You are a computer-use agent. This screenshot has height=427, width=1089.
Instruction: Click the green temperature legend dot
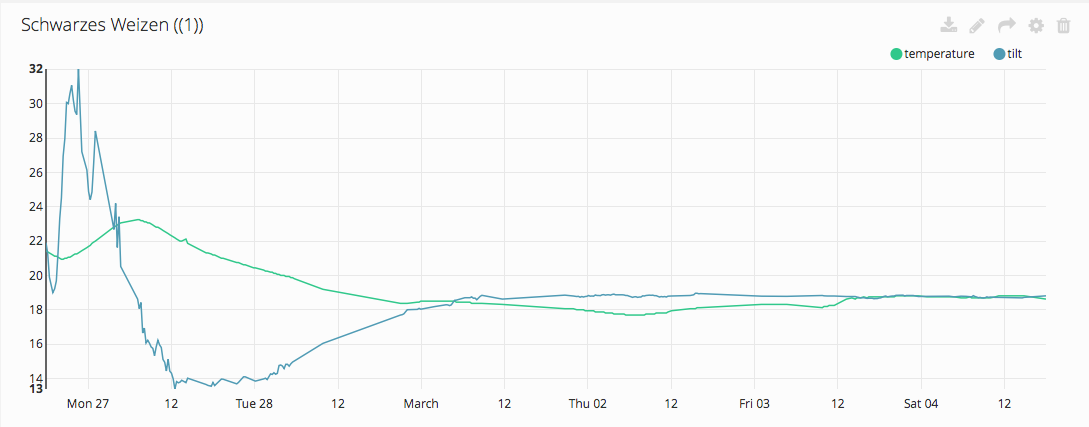click(896, 54)
